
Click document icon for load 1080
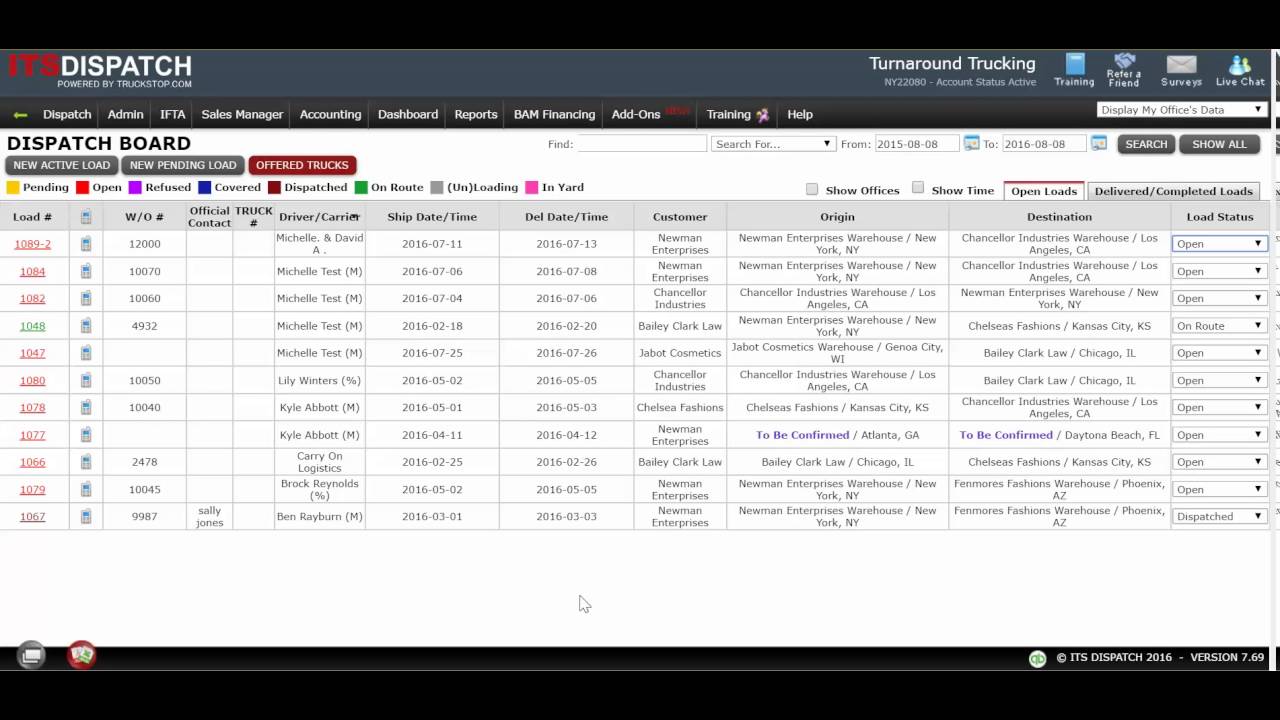coord(86,380)
